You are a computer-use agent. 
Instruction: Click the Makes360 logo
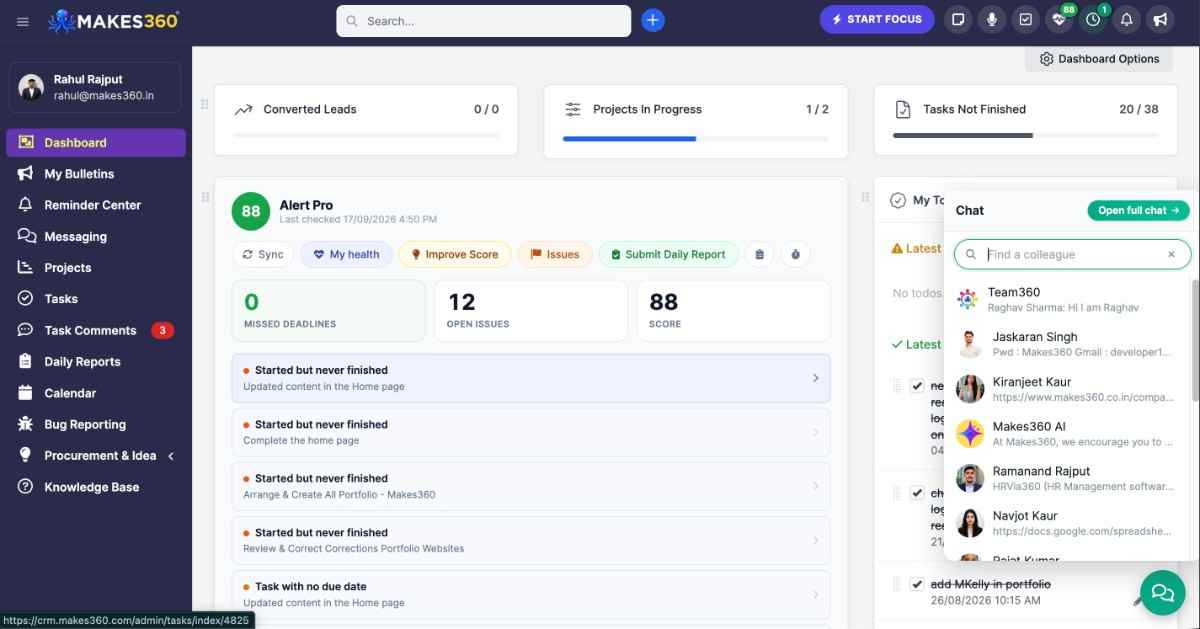[114, 20]
